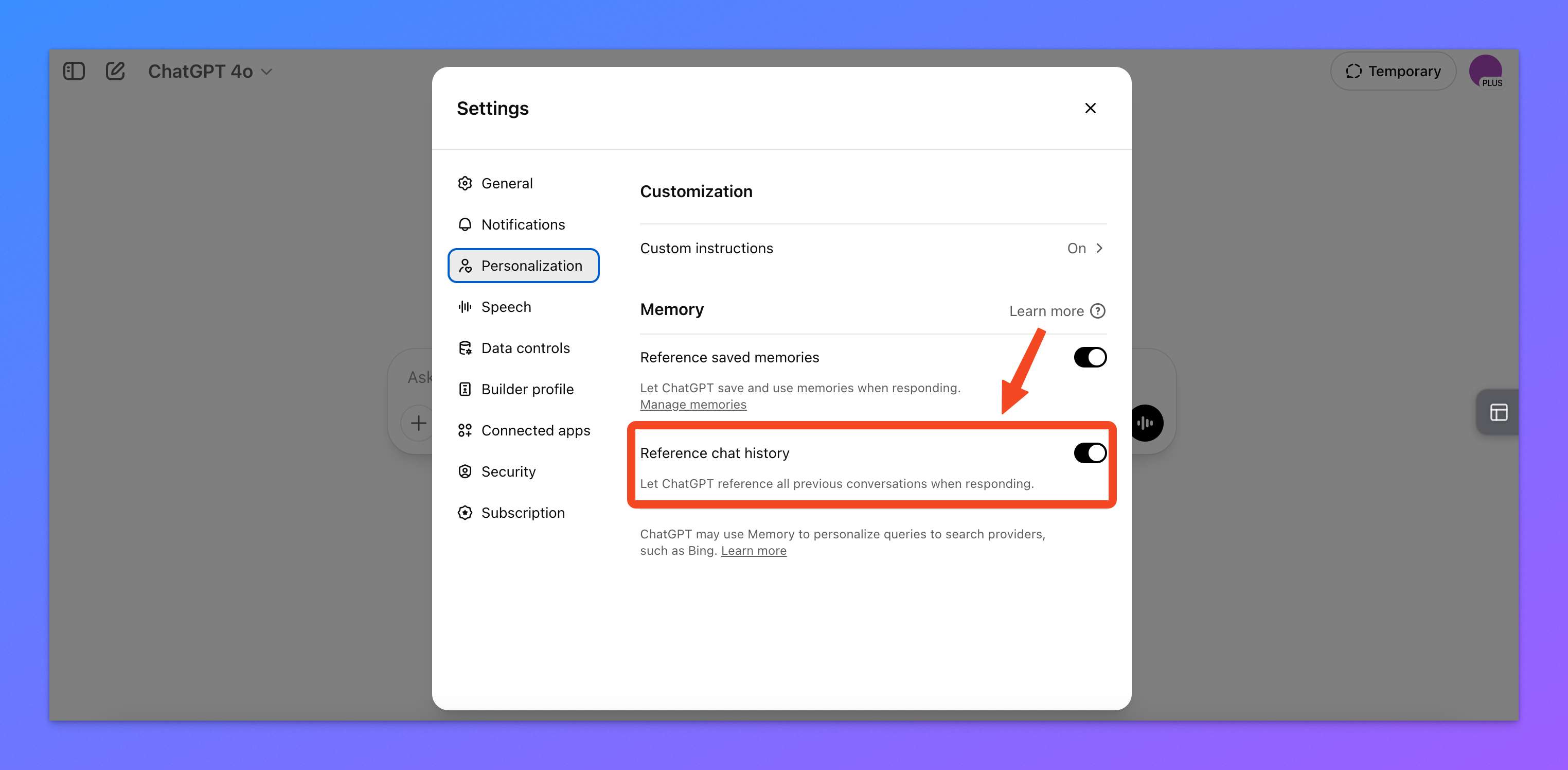This screenshot has height=770, width=1568.
Task: Disable Reference saved memories toggle
Action: [x=1090, y=358]
